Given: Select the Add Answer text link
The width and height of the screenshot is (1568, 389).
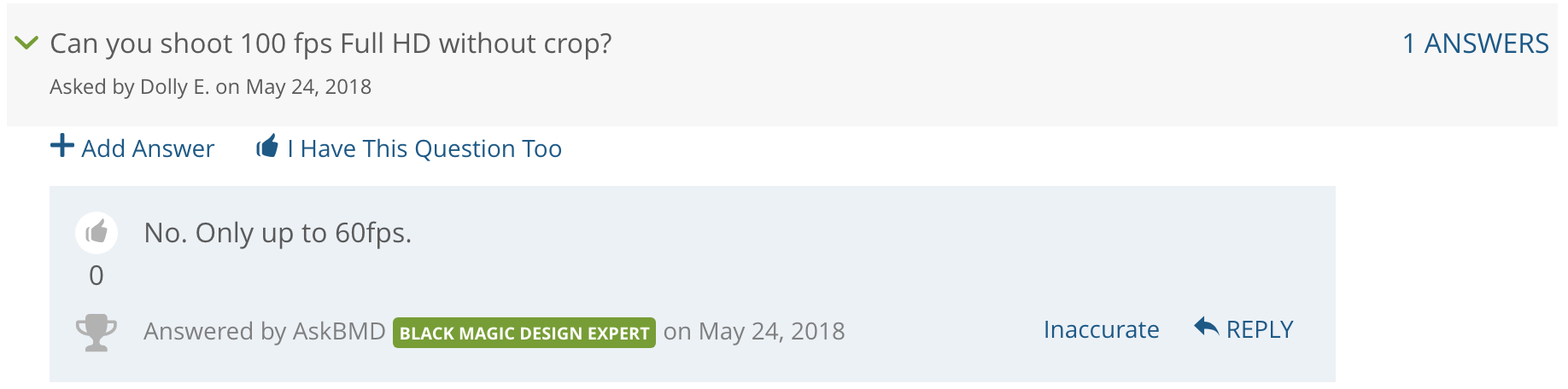Looking at the screenshot, I should pos(148,148).
